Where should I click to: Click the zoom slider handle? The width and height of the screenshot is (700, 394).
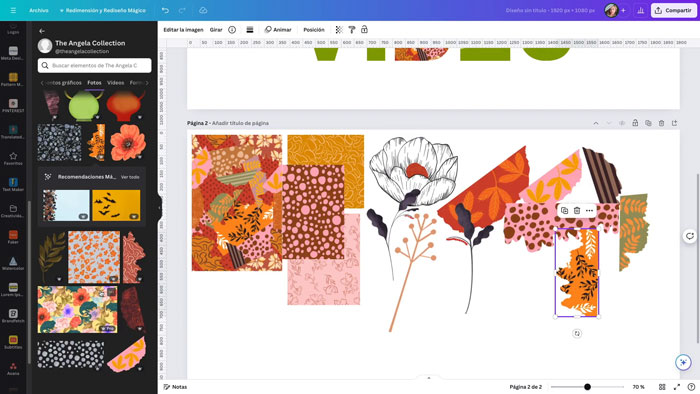588,387
